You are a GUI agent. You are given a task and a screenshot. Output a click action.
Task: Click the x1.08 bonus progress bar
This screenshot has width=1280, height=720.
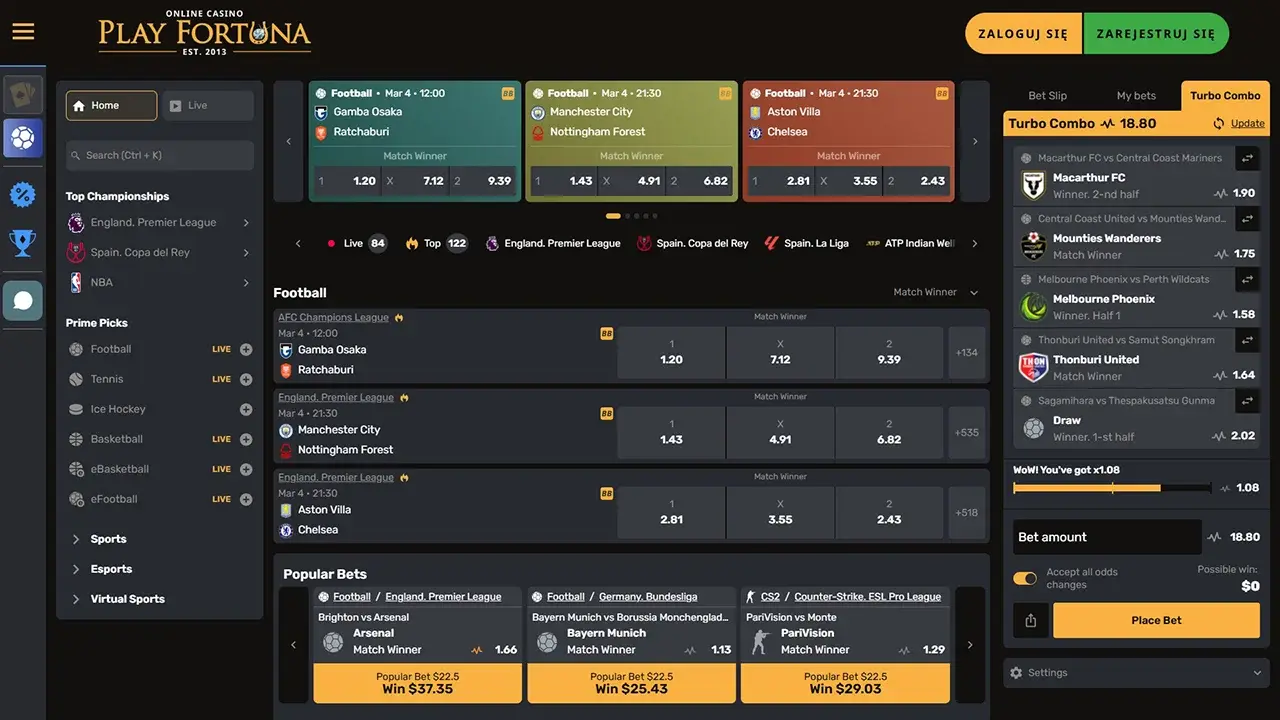click(1112, 488)
